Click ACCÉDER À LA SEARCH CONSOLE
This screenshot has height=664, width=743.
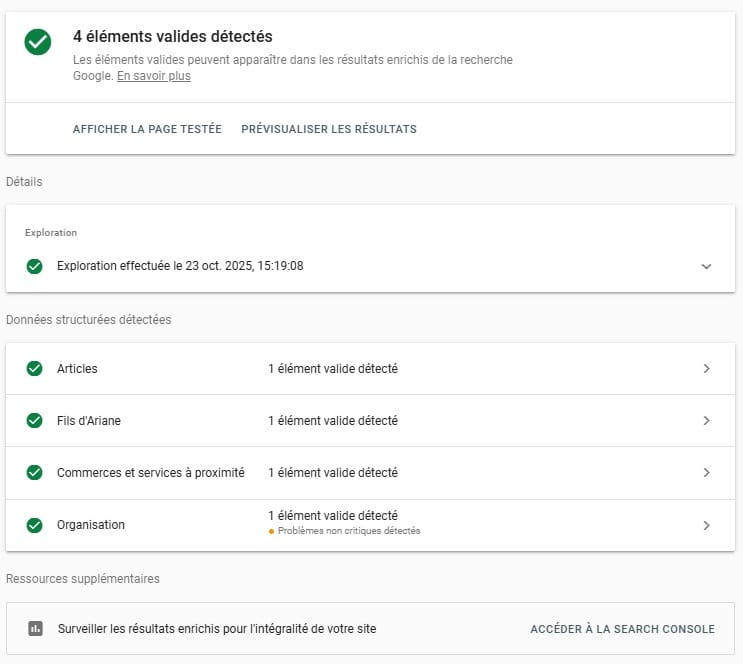pyautogui.click(x=622, y=629)
